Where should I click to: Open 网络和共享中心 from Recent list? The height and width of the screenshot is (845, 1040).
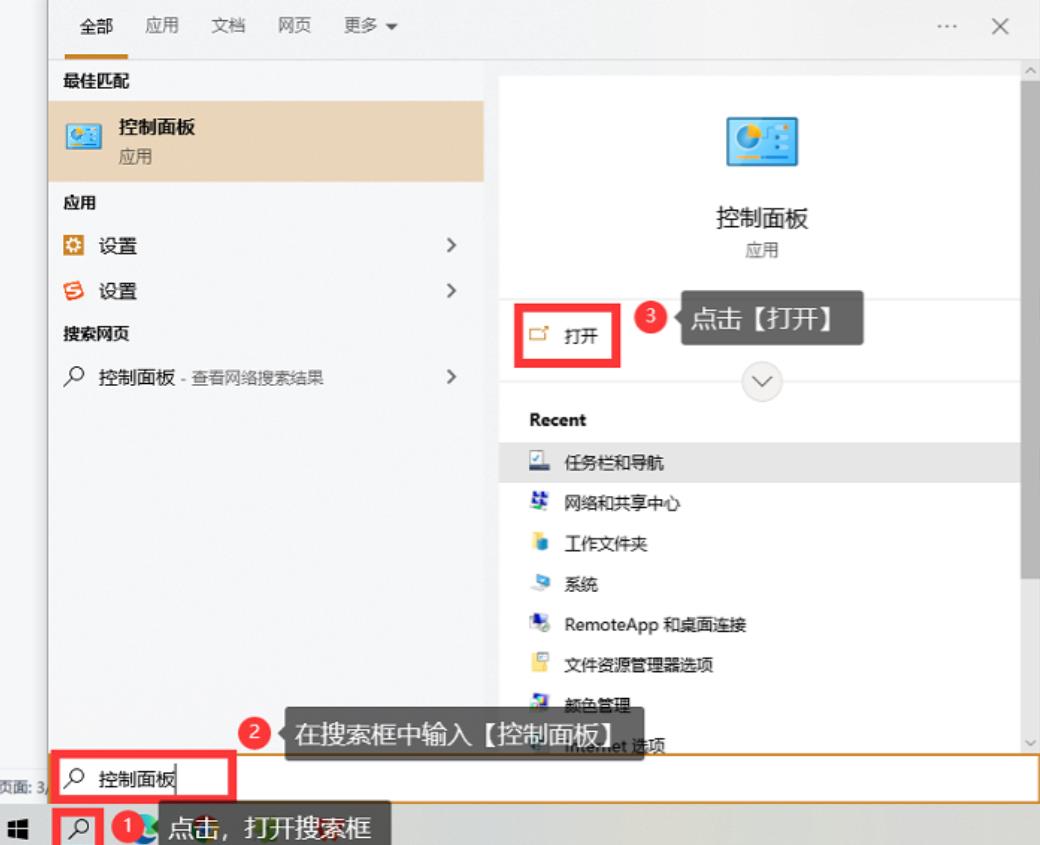[759, 503]
